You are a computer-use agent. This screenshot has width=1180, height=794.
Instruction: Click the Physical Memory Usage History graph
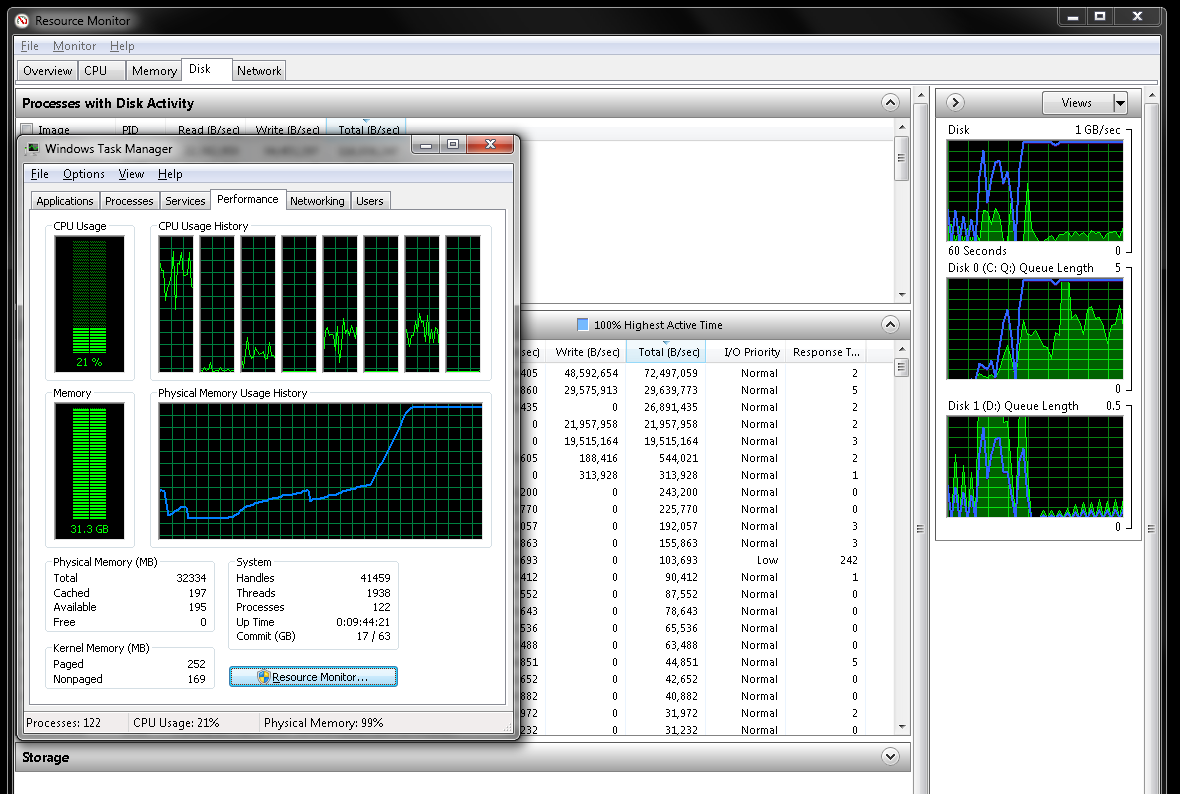[x=321, y=470]
